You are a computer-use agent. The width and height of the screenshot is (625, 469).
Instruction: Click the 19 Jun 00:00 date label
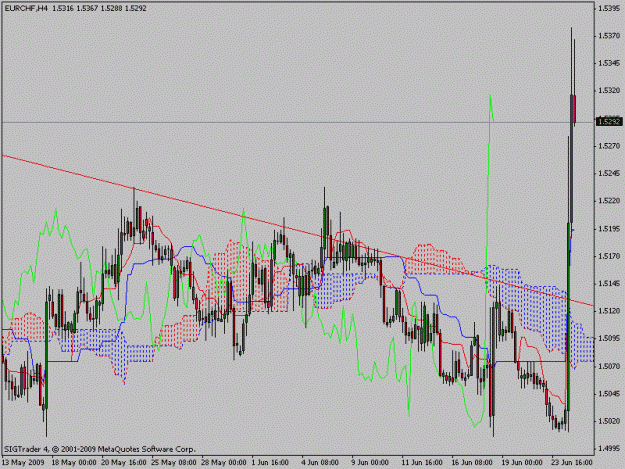pos(522,463)
